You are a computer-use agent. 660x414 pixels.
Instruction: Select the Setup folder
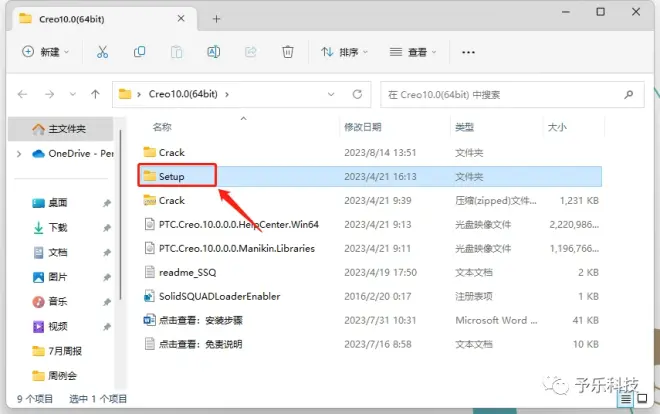[370, 176]
